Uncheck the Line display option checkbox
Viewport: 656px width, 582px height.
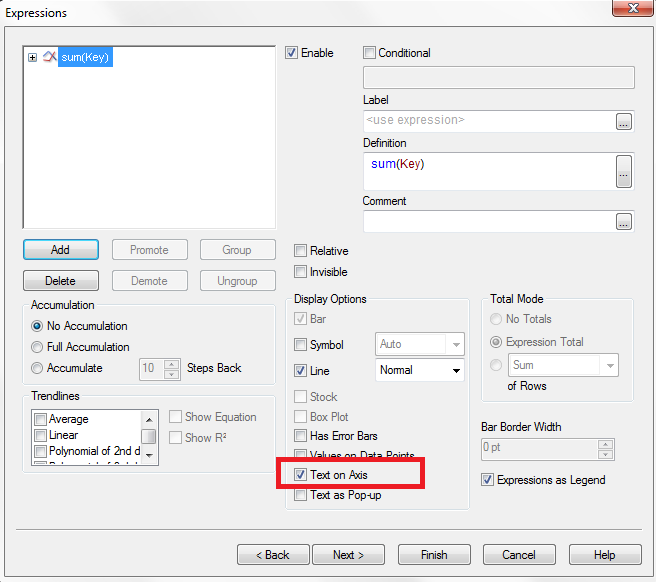(300, 371)
